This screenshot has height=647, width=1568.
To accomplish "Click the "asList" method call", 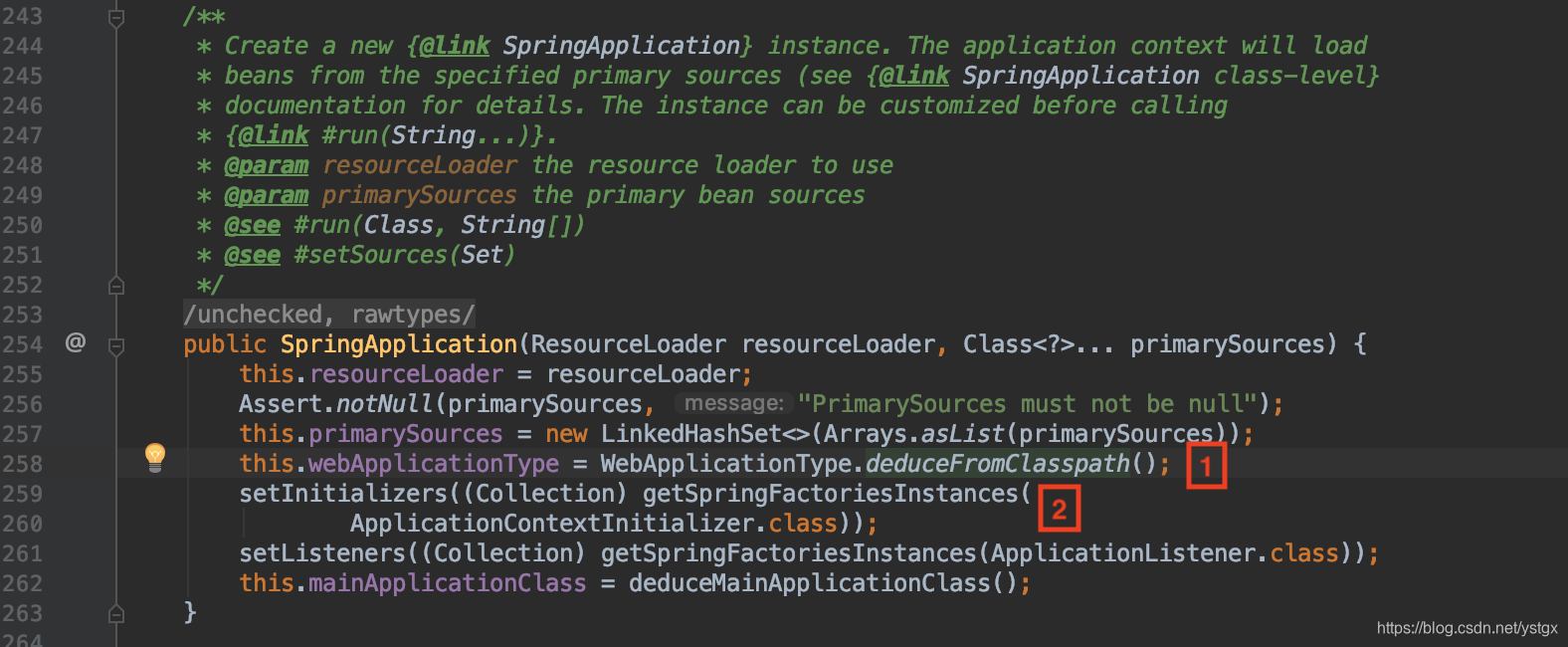I will (963, 434).
